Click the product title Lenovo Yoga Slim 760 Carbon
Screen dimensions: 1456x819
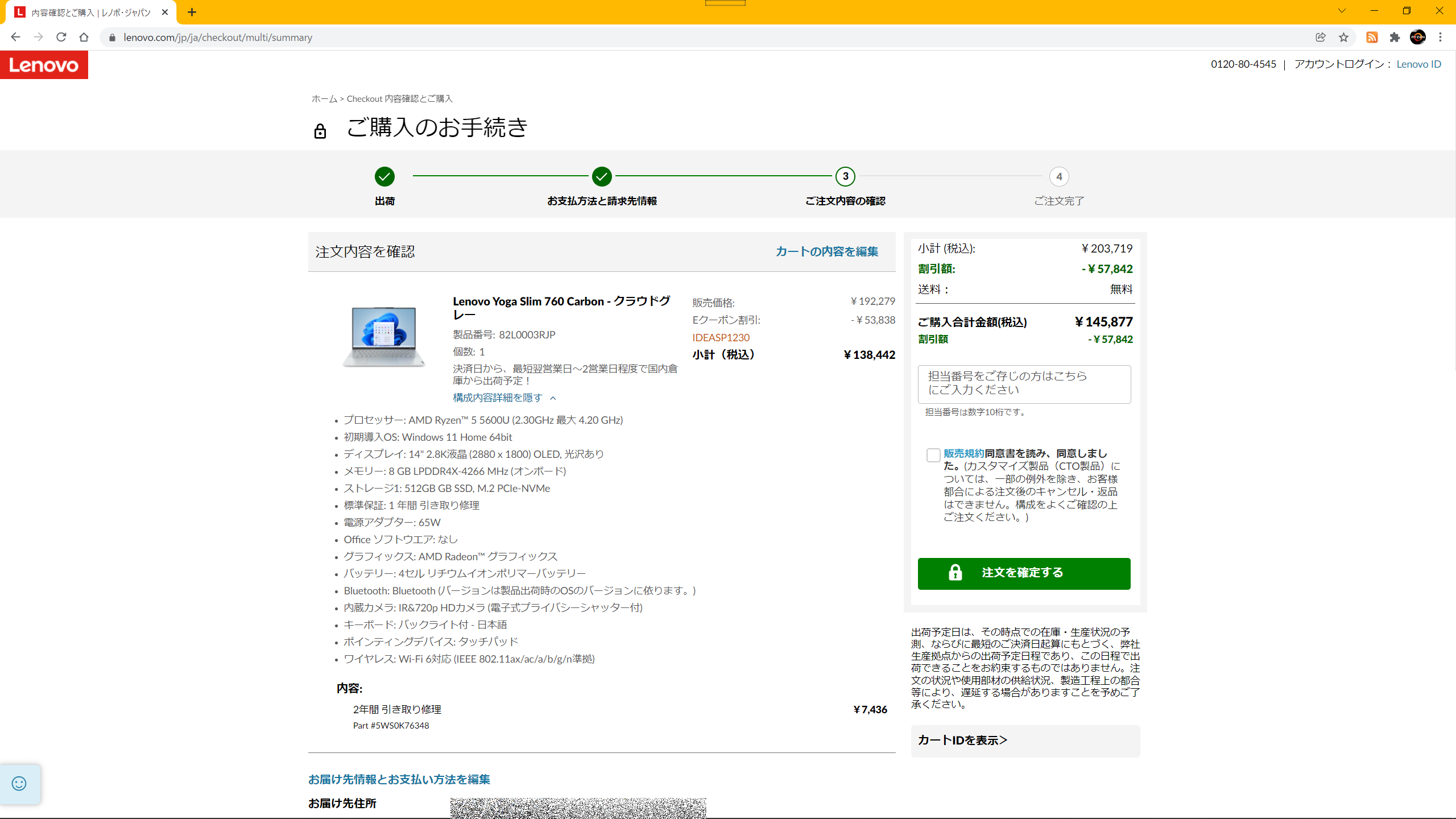tap(562, 308)
